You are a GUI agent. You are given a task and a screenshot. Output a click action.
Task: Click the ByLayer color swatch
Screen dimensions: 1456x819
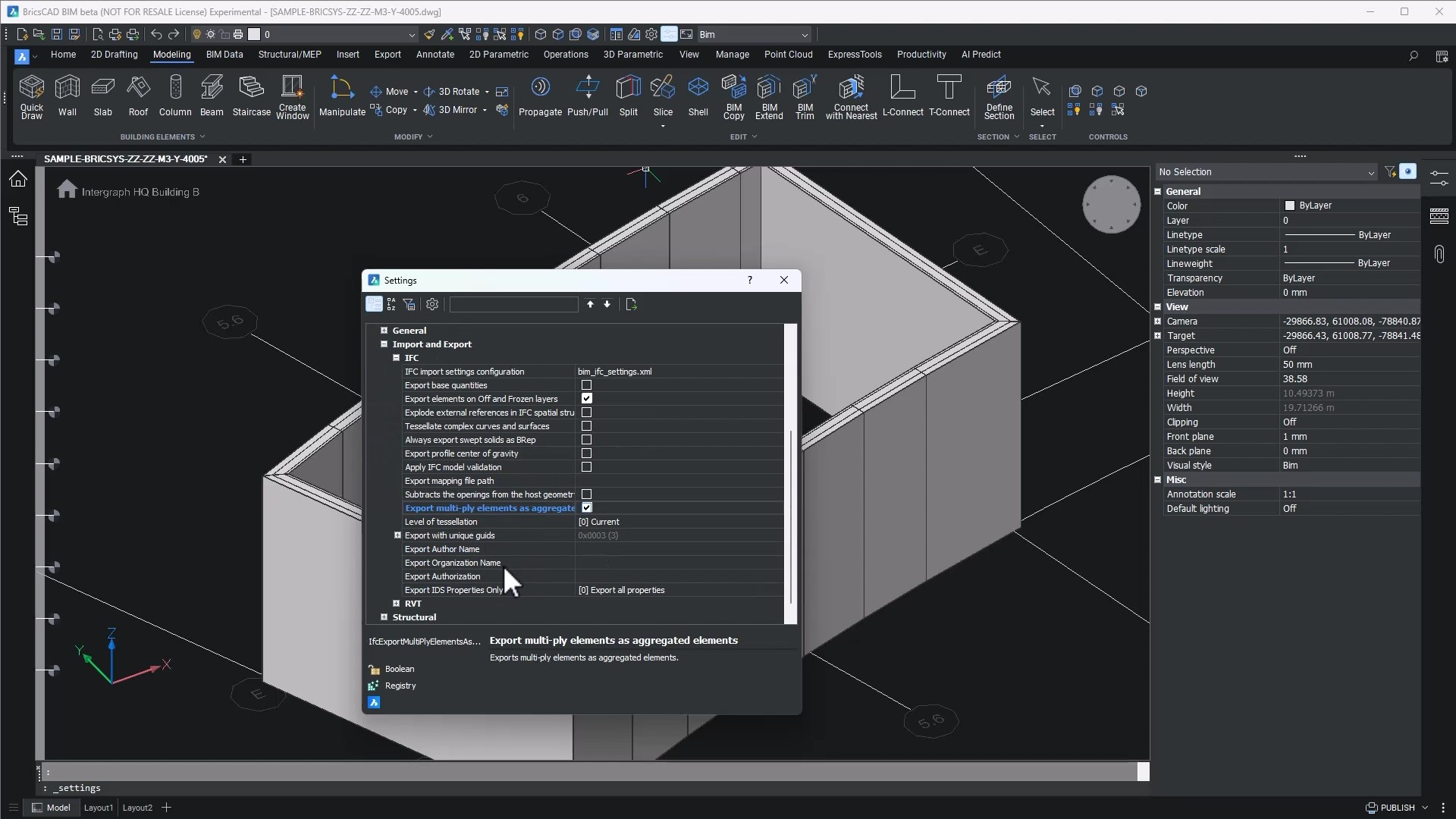(1289, 206)
